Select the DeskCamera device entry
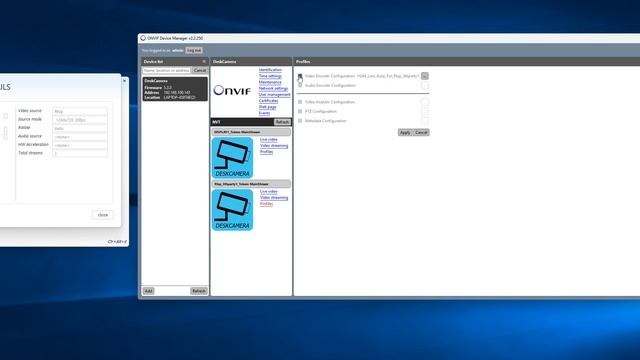The image size is (640, 360). tap(175, 89)
